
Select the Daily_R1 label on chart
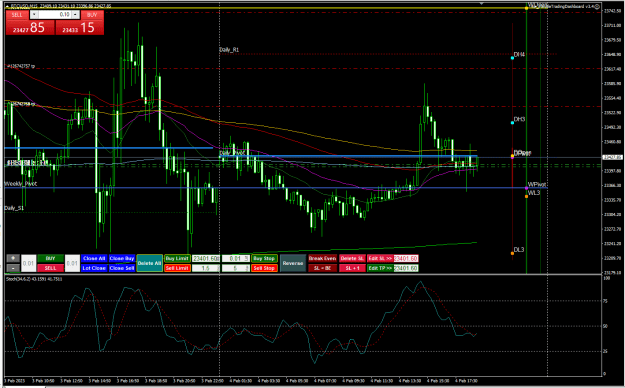tap(229, 49)
